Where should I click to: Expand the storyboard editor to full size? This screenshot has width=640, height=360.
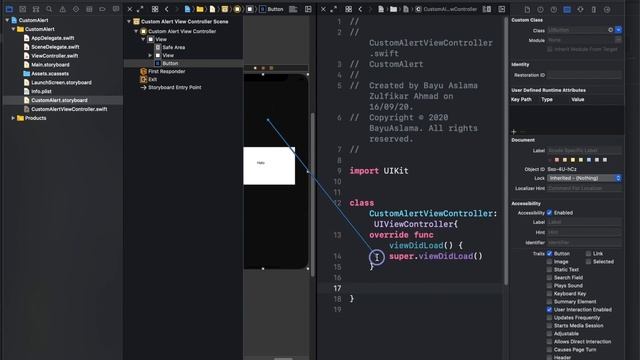pos(140,9)
